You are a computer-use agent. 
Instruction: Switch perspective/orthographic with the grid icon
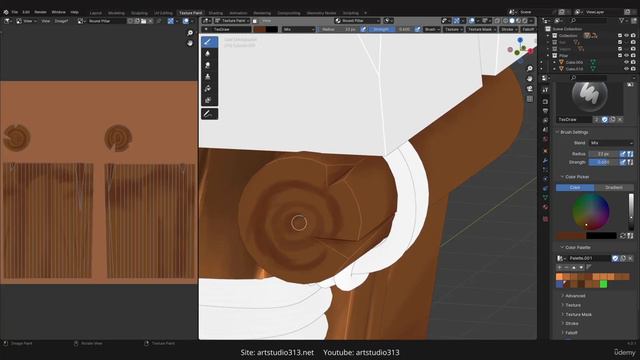pyautogui.click(x=530, y=99)
